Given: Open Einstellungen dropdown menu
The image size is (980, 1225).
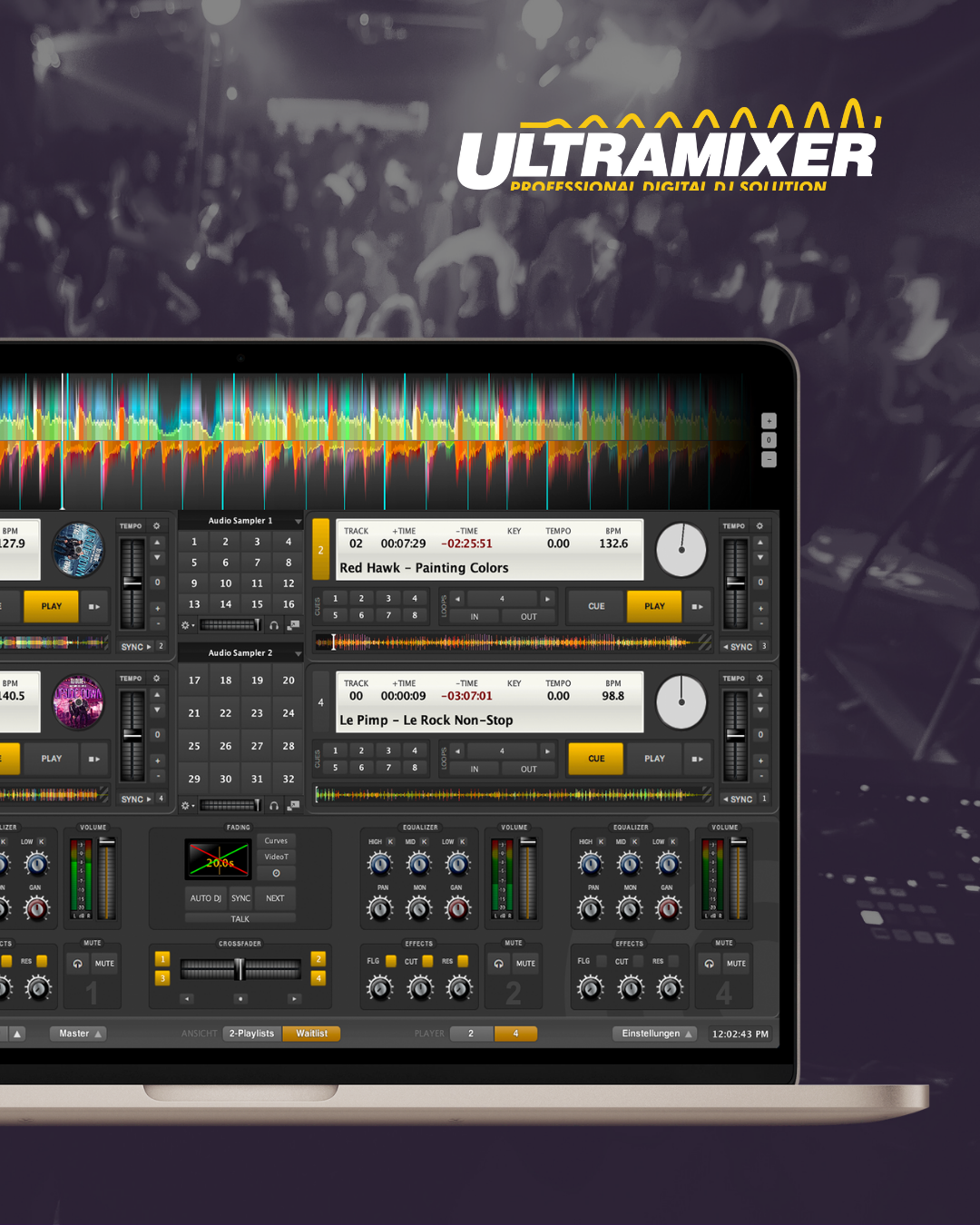Looking at the screenshot, I should (656, 1034).
